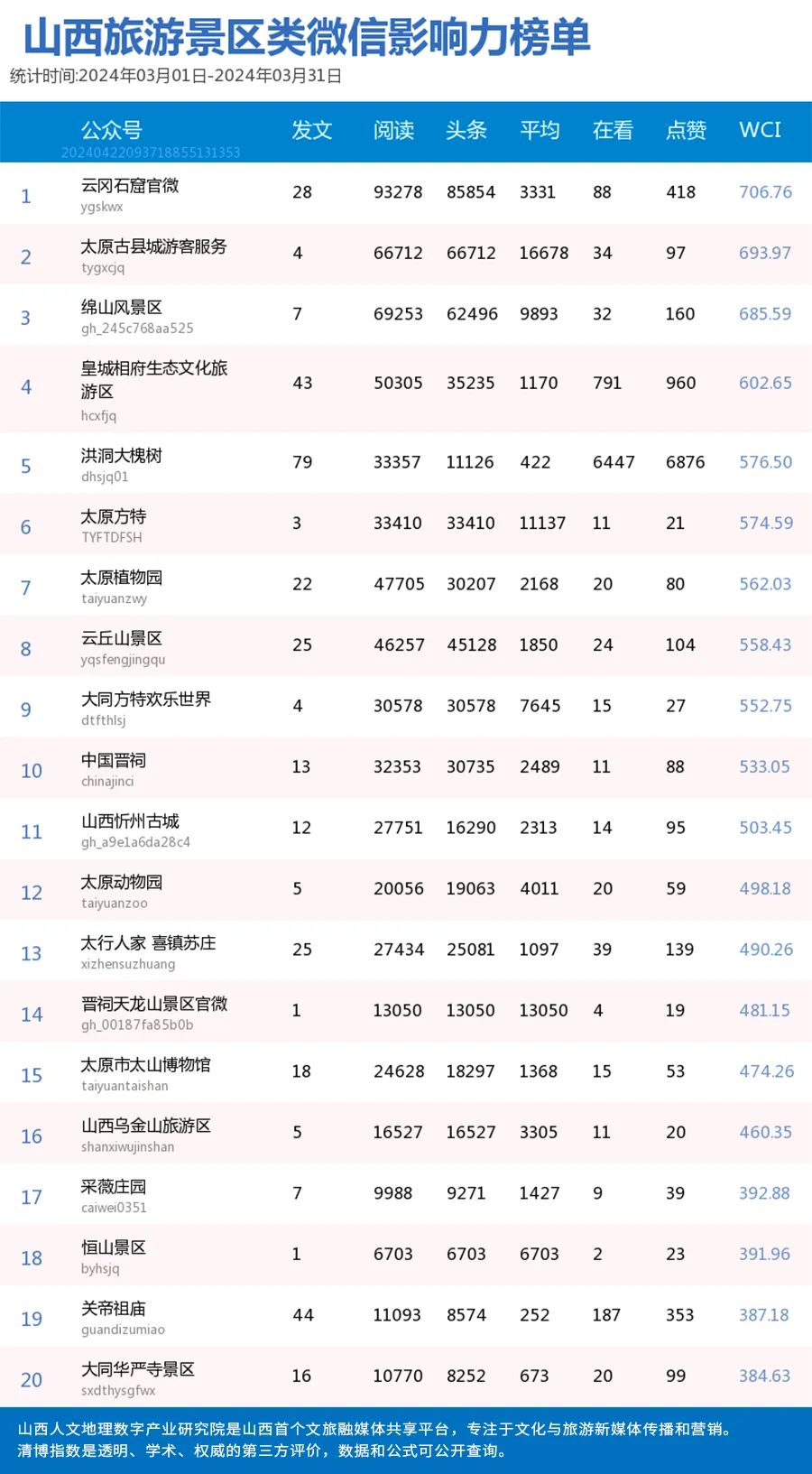Image resolution: width=812 pixels, height=1474 pixels.
Task: Click WCI value 574.59 for 太原方特
Action: click(765, 523)
